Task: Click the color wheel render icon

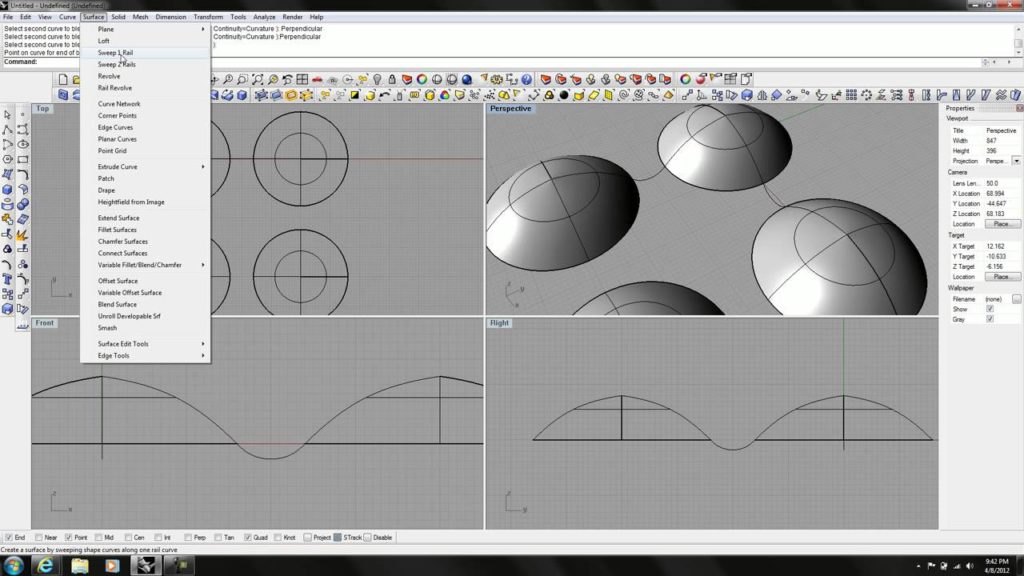Action: pos(422,80)
